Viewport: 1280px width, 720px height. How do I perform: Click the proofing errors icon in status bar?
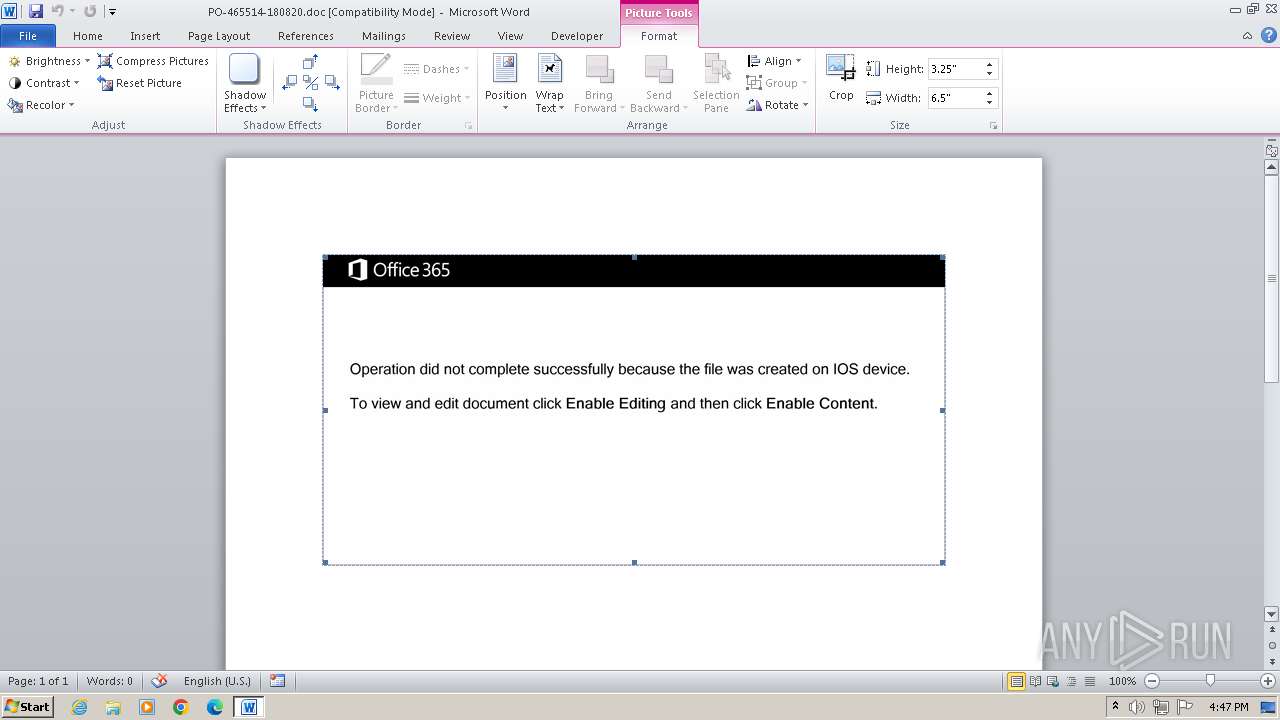(159, 681)
